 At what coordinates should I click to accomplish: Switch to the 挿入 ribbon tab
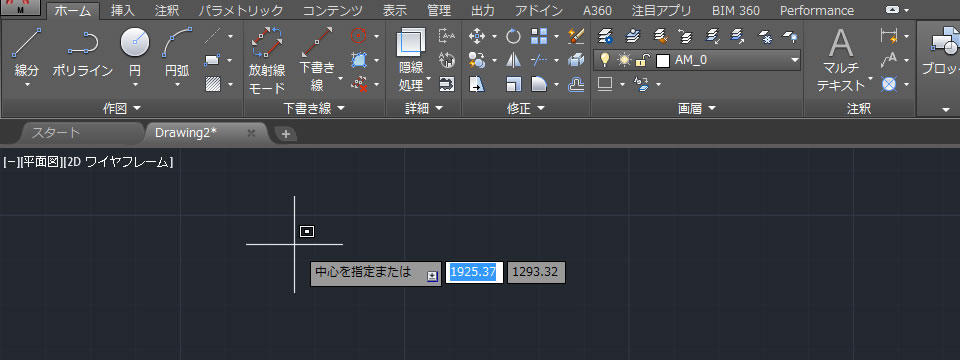(x=122, y=10)
